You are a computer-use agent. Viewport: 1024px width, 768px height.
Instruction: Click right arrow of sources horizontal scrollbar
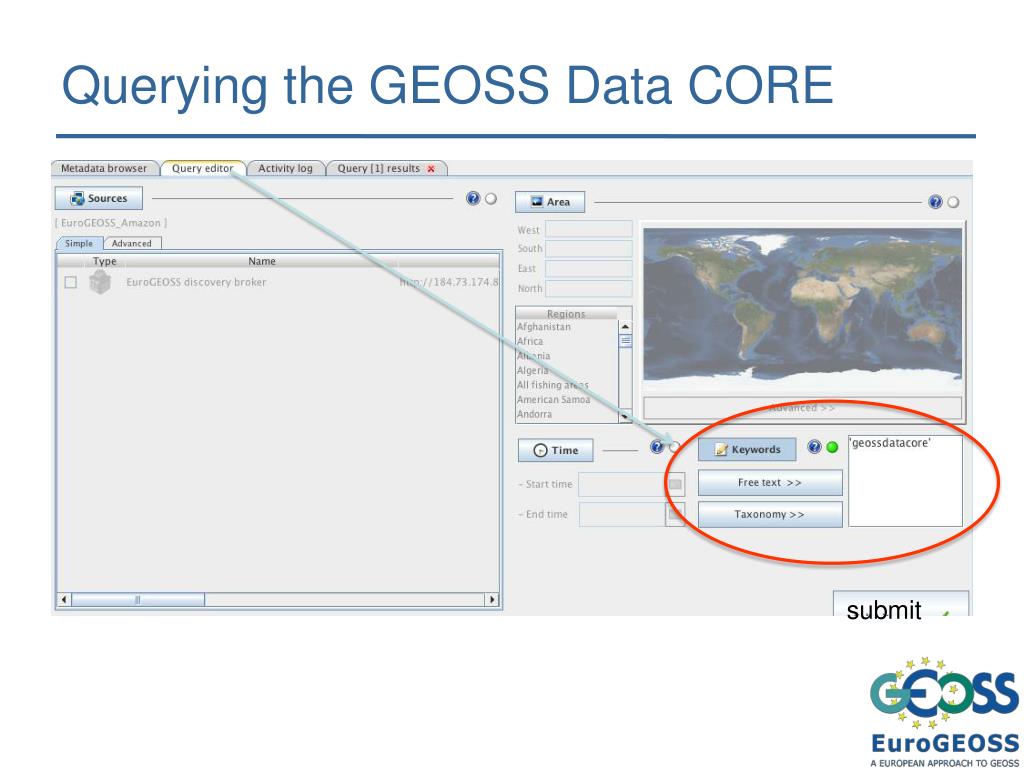[492, 600]
